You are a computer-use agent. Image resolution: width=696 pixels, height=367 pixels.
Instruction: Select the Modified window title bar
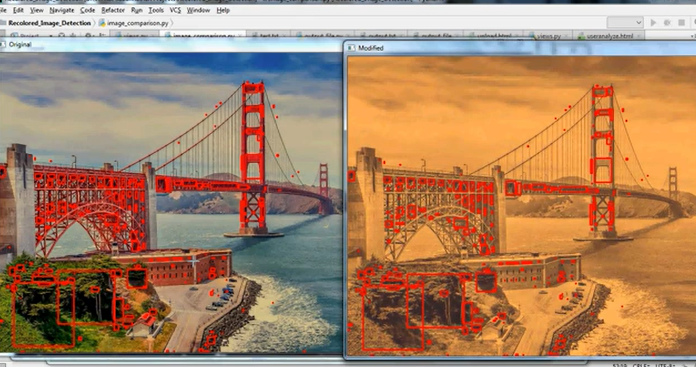tap(520, 48)
